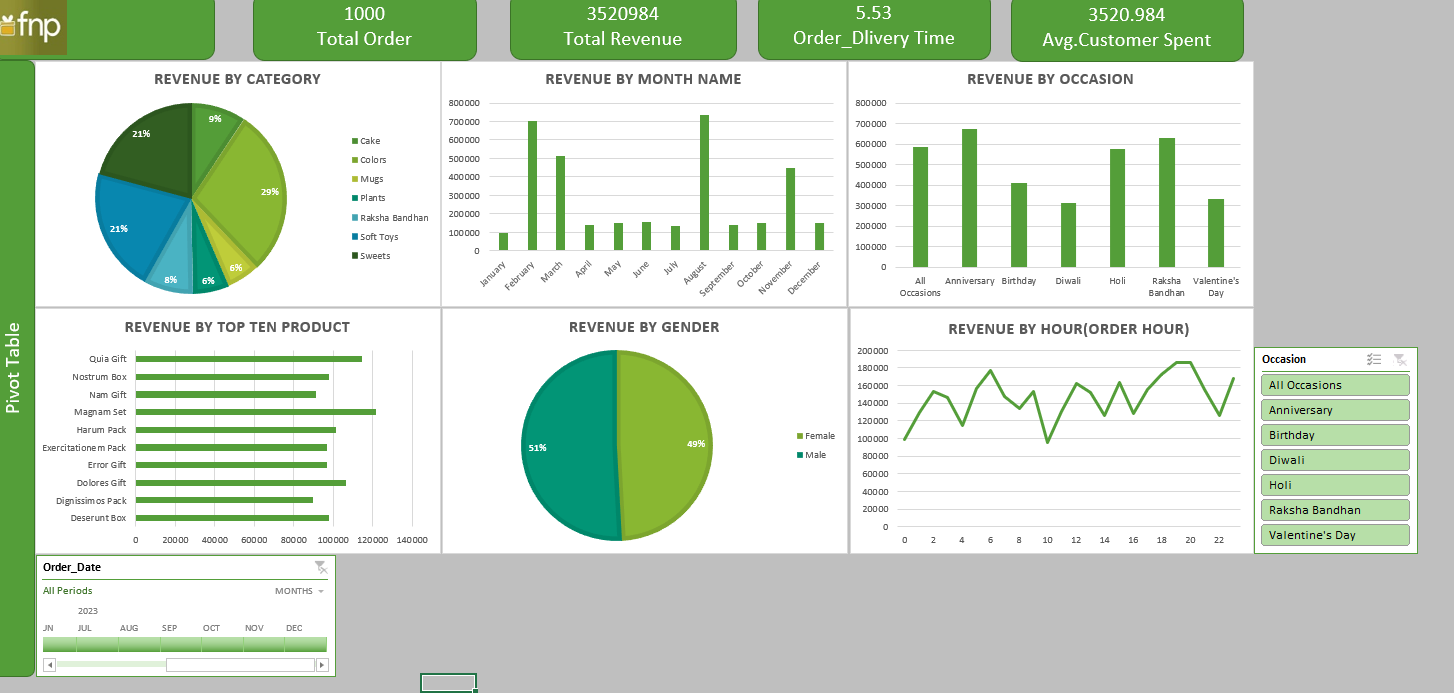Click the Mugs legend color swatch
The image size is (1454, 693).
(x=354, y=179)
